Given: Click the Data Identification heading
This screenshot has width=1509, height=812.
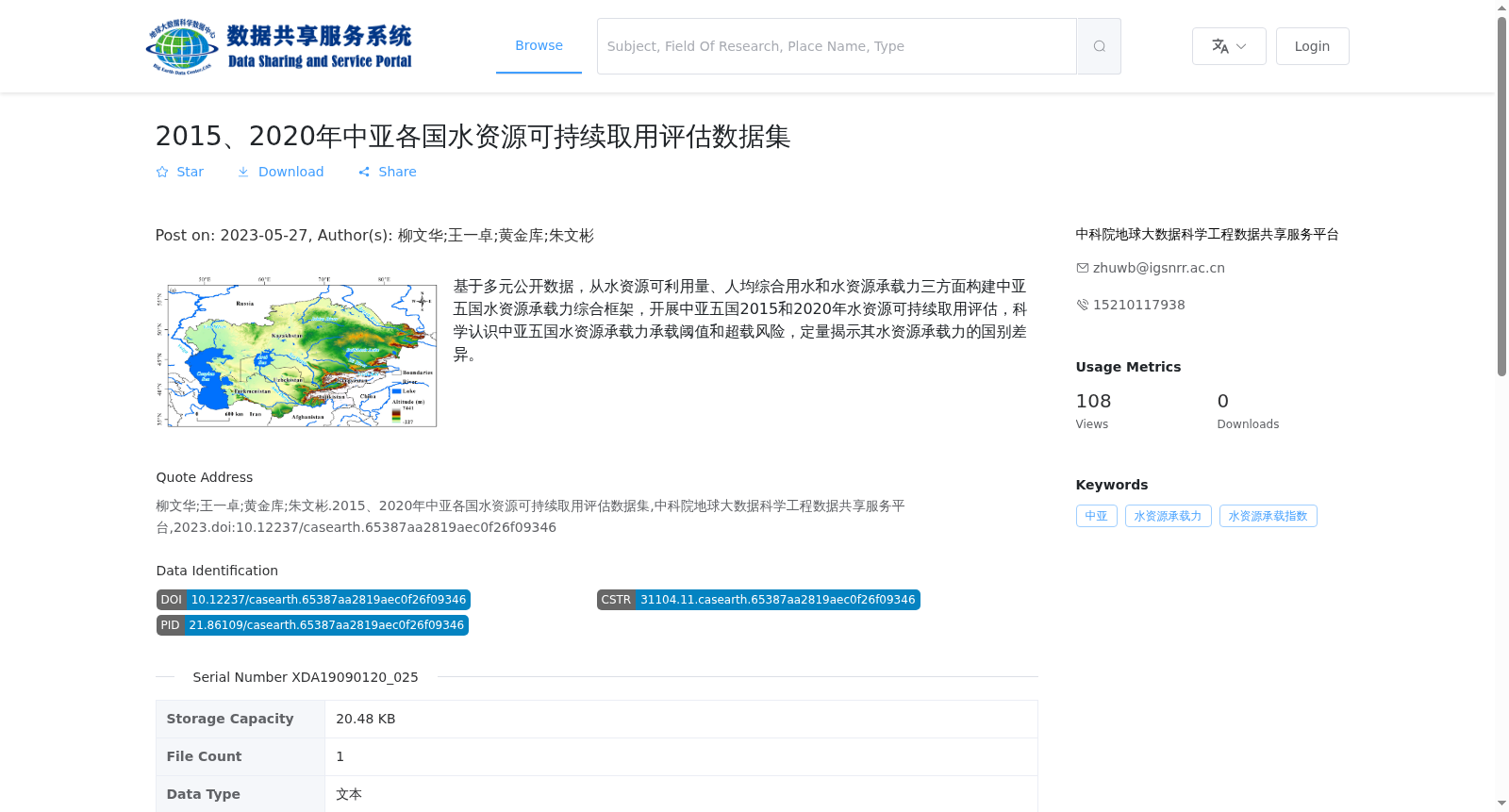Looking at the screenshot, I should pyautogui.click(x=217, y=571).
